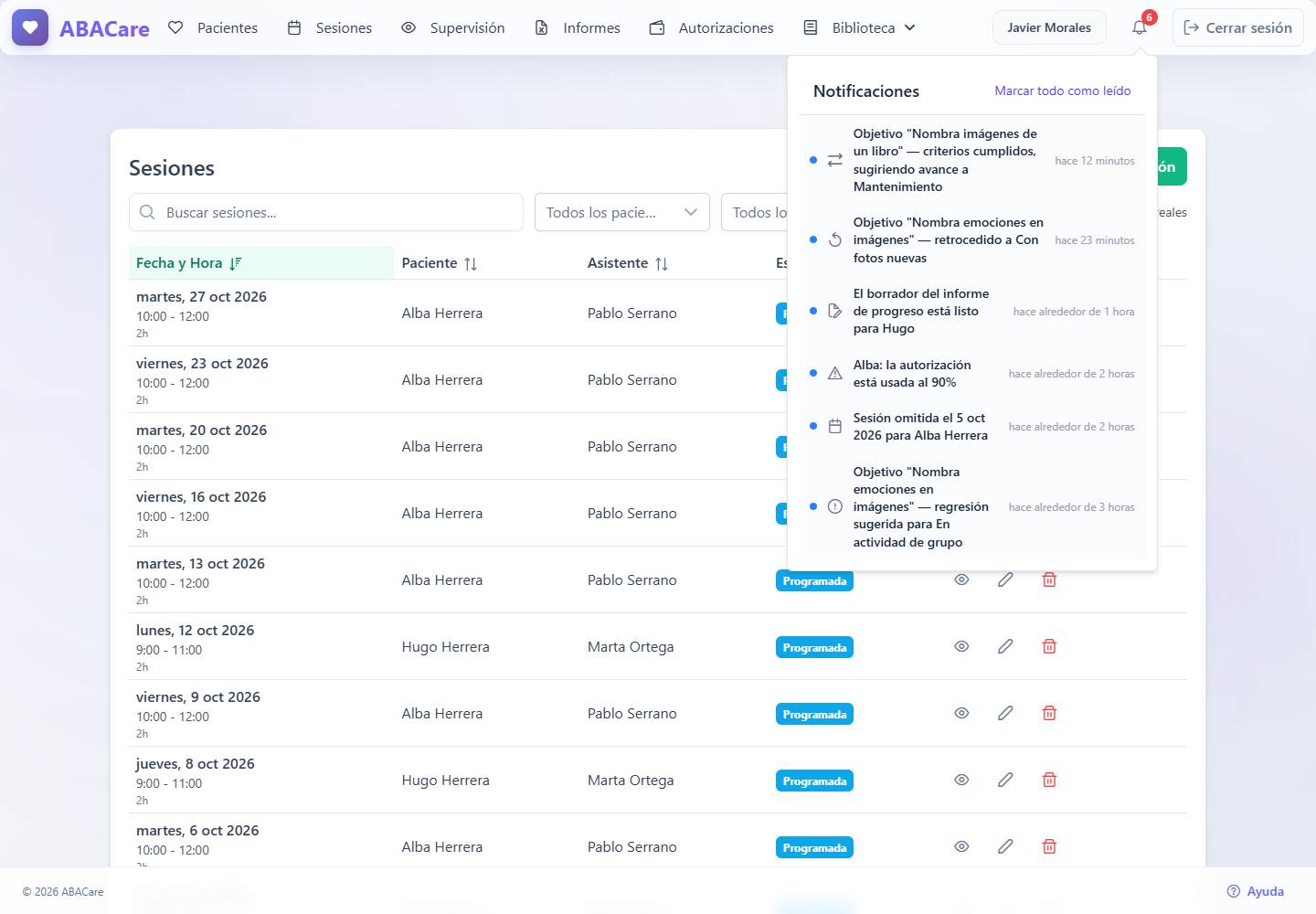Click the Buscar sesiones search field
1316x914 pixels.
326,212
